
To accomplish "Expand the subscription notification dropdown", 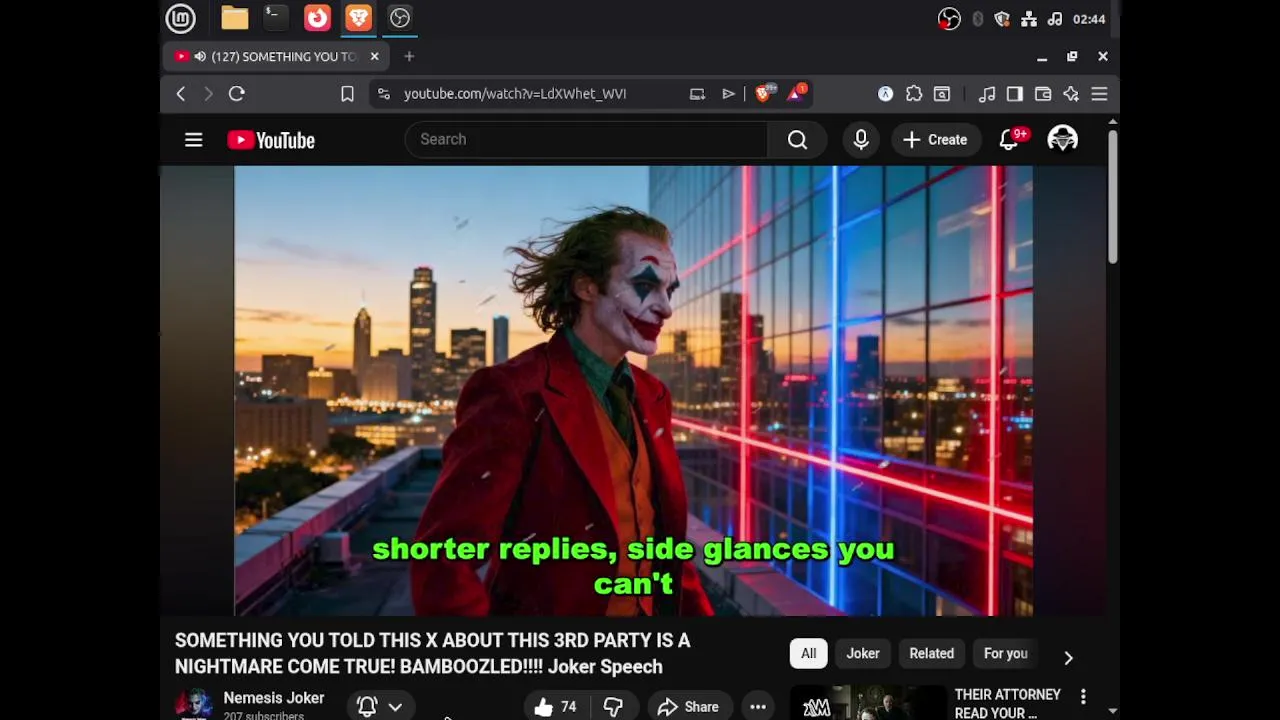I will pyautogui.click(x=381, y=707).
